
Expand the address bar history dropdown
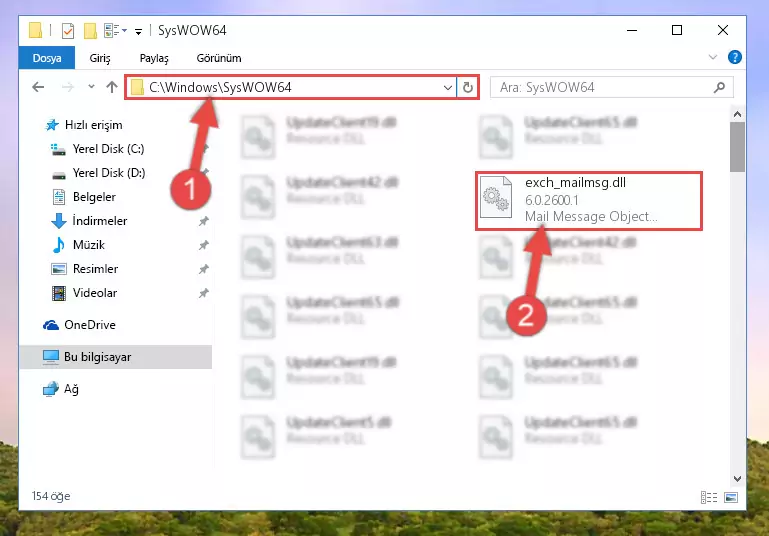pyautogui.click(x=447, y=87)
